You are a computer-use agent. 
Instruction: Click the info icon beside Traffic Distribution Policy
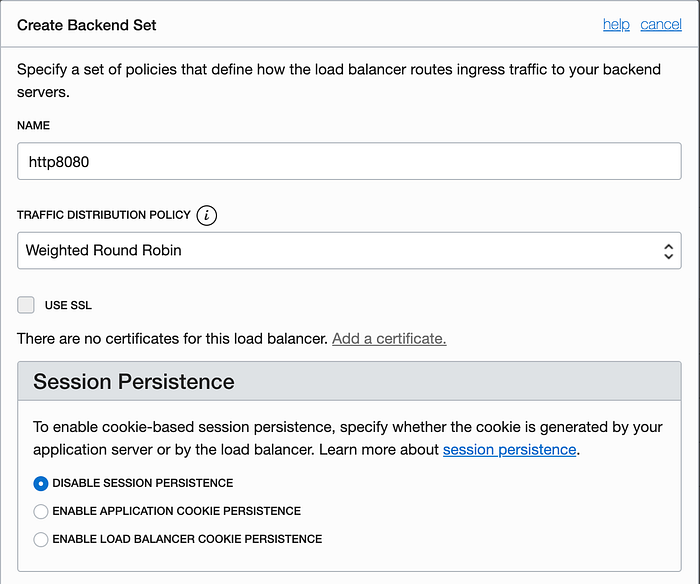(207, 215)
